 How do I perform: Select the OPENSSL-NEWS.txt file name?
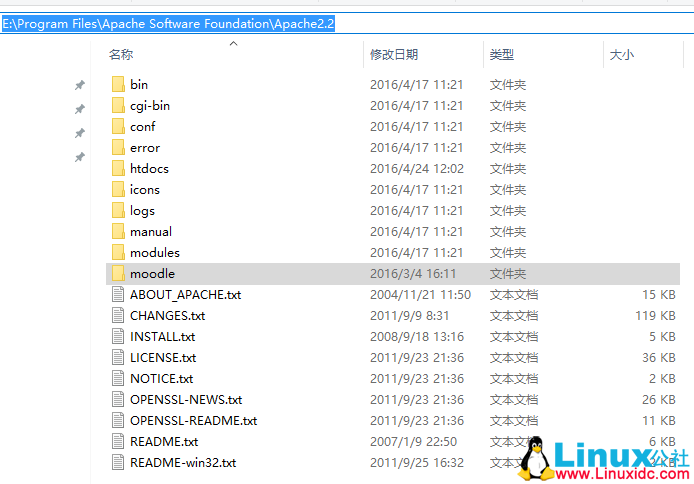[186, 400]
